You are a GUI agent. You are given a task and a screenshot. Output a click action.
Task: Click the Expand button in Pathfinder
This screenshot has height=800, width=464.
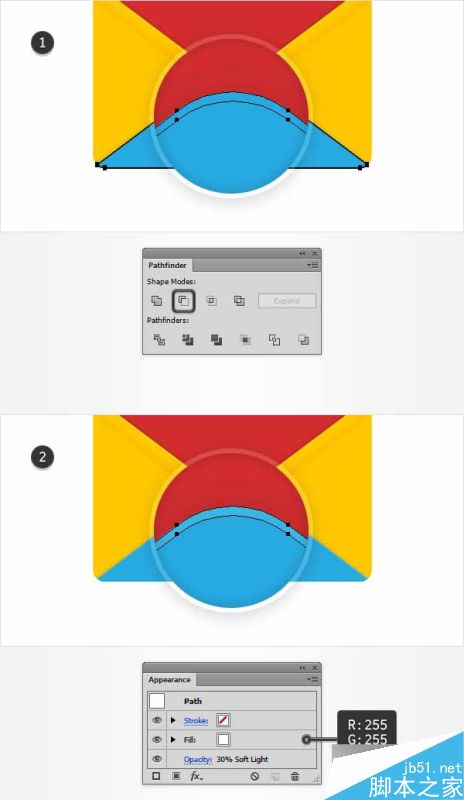click(287, 301)
